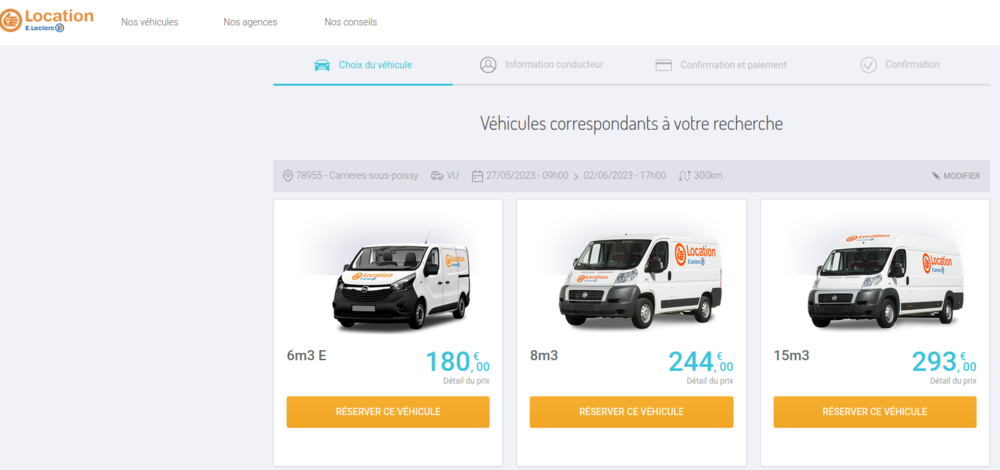Click the van icon next to VU
The height and width of the screenshot is (470, 1000).
pos(437,176)
